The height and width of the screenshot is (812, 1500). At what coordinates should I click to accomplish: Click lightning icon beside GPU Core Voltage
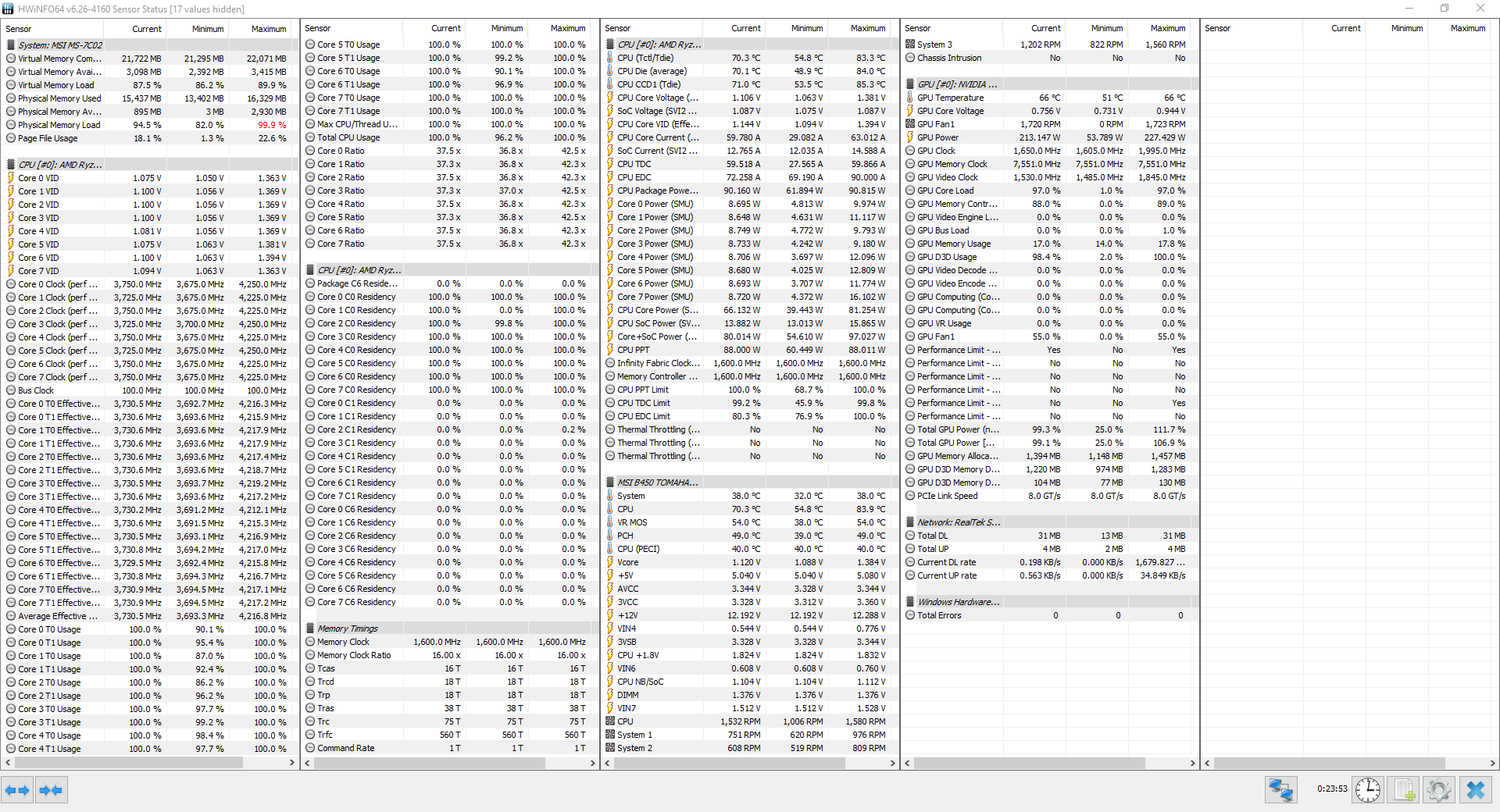coord(910,111)
